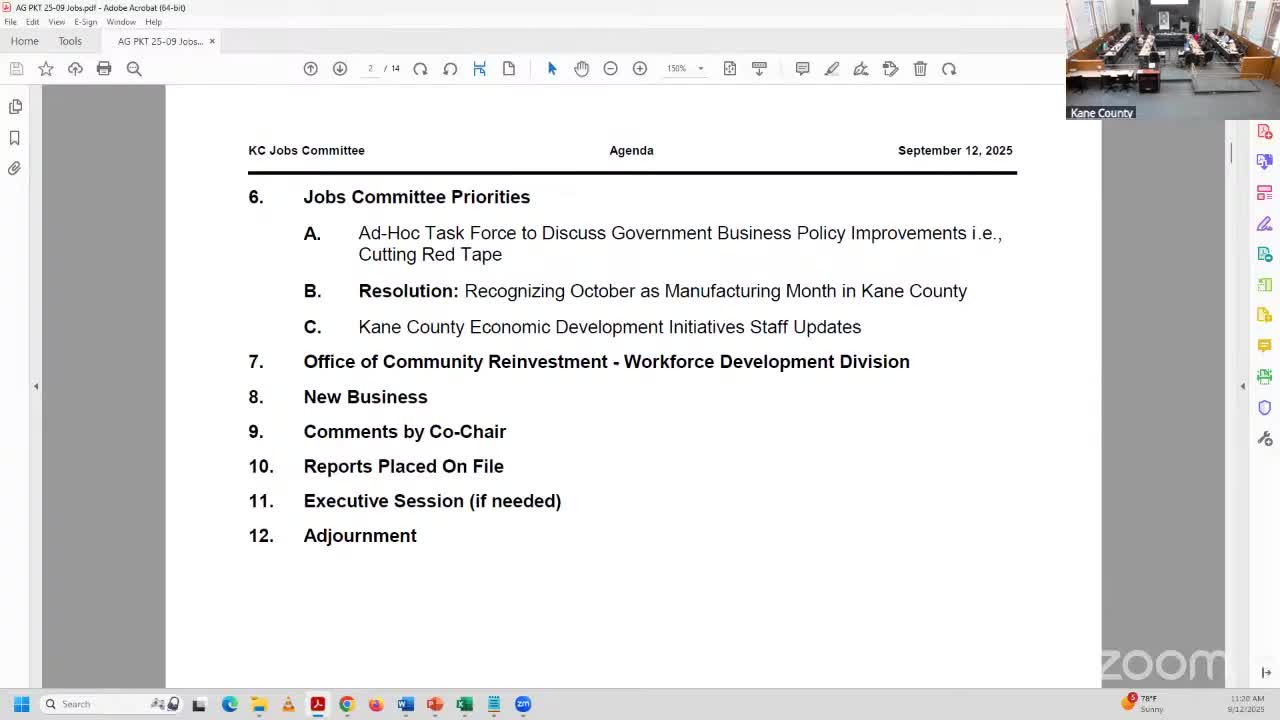Open the Fill & Sign tool
This screenshot has width=1280, height=720.
[x=1264, y=222]
